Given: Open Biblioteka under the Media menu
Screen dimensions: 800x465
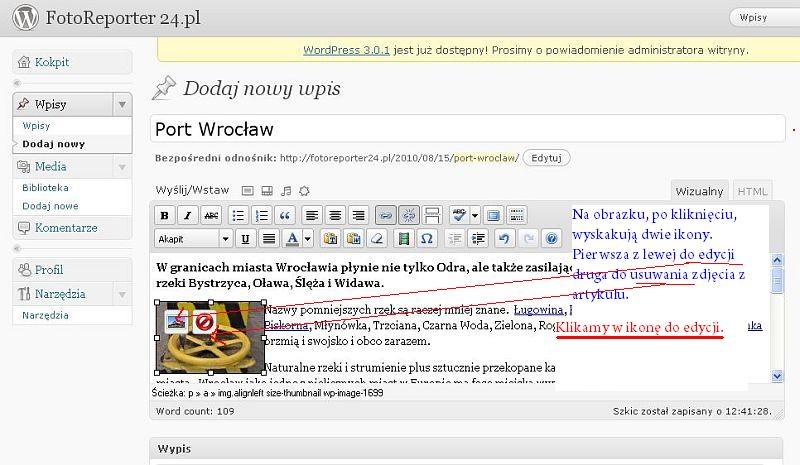Looking at the screenshot, I should tap(45, 187).
